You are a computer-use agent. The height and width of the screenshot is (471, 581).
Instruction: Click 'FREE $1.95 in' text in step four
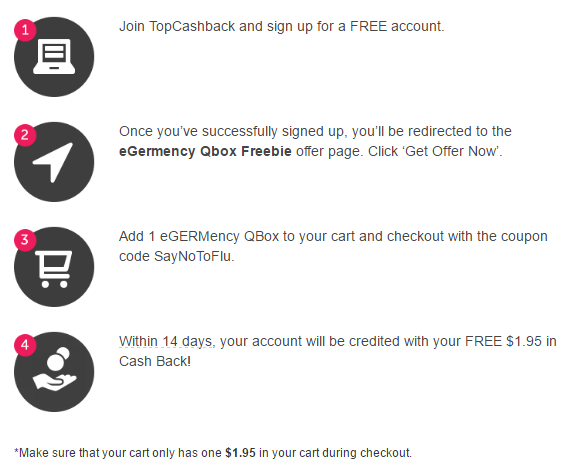point(511,341)
